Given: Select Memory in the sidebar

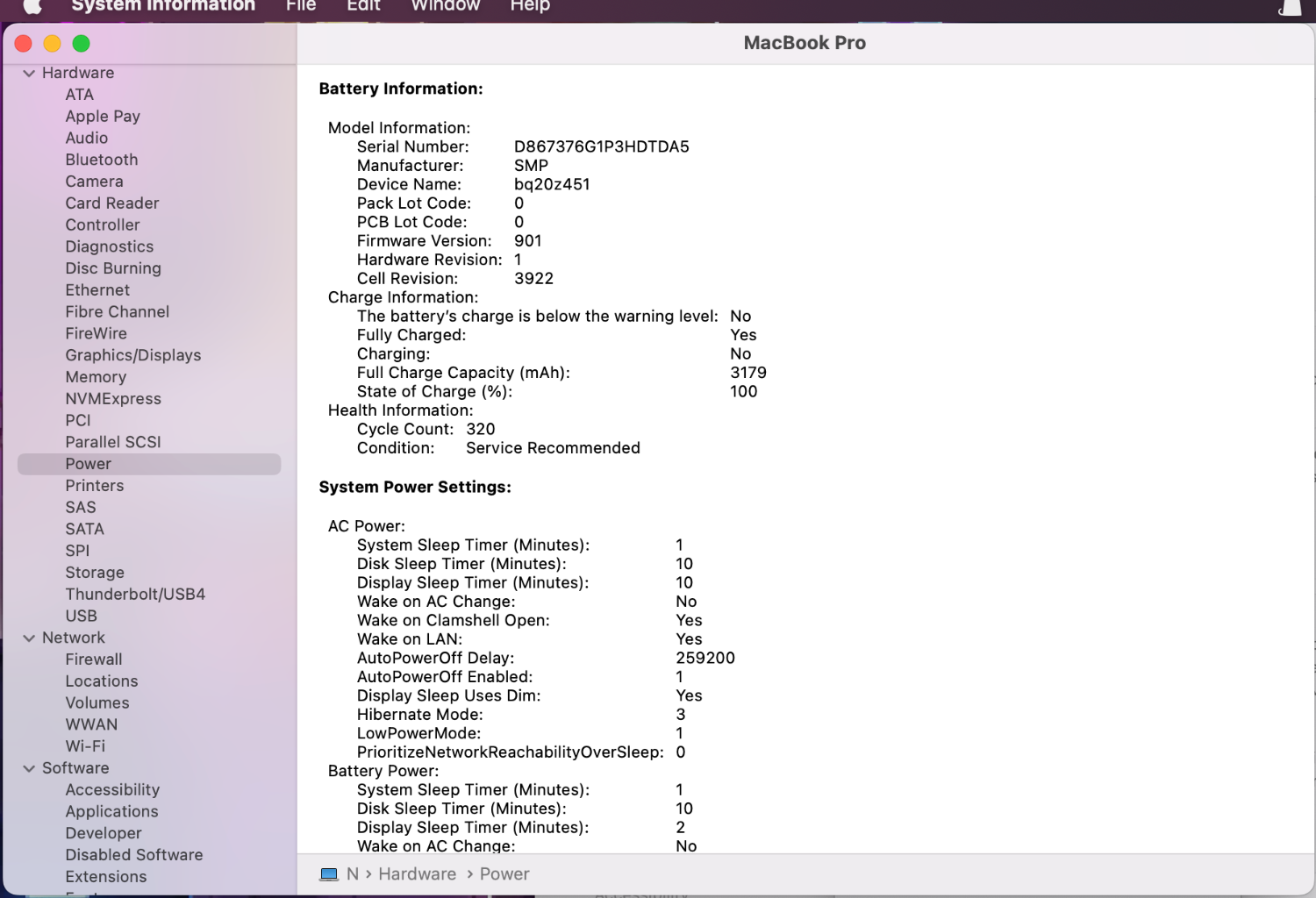Looking at the screenshot, I should click(x=96, y=377).
